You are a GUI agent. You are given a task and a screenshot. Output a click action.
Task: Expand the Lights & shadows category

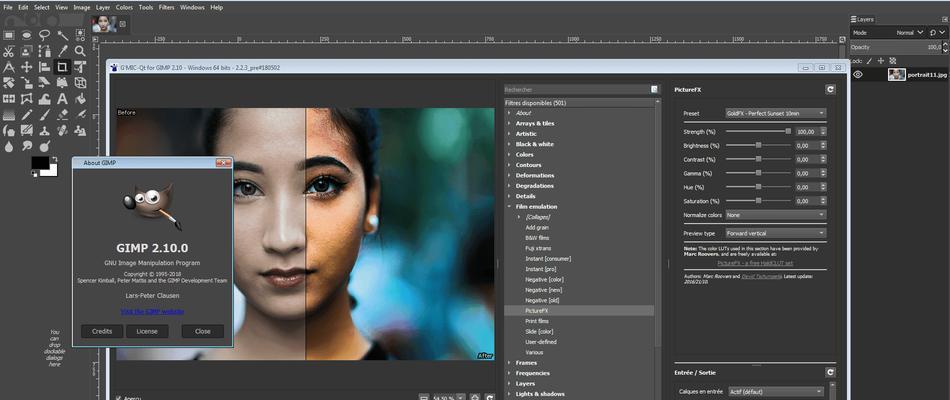510,394
